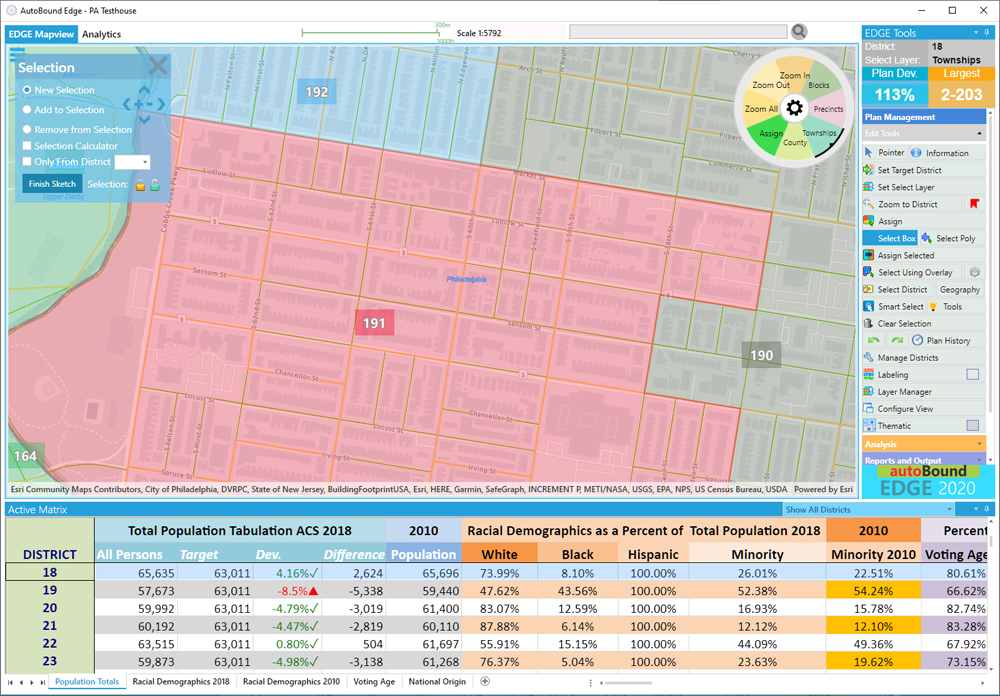This screenshot has width=1000, height=696.
Task: Click the orange locked padlock icon
Action: click(x=140, y=185)
